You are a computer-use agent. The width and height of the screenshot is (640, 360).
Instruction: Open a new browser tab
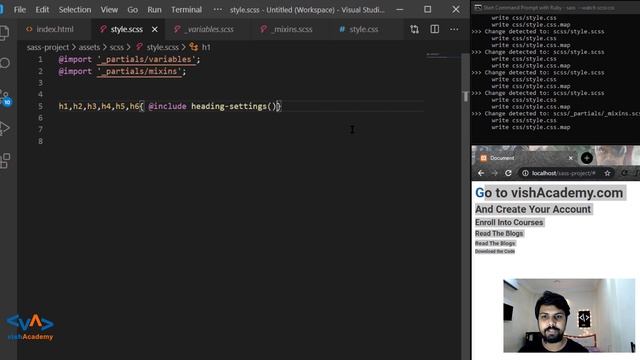point(587,158)
